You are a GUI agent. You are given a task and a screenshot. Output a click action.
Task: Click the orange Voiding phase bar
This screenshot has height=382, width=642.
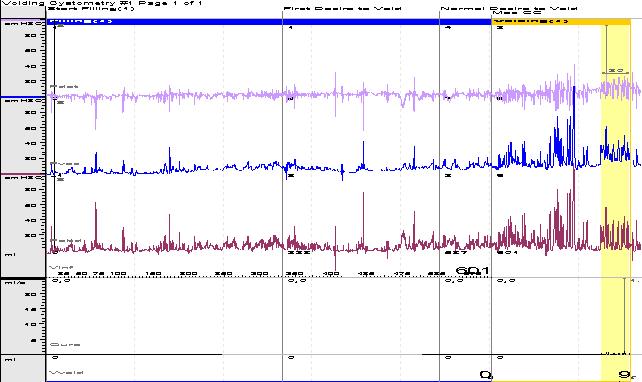(x=561, y=21)
